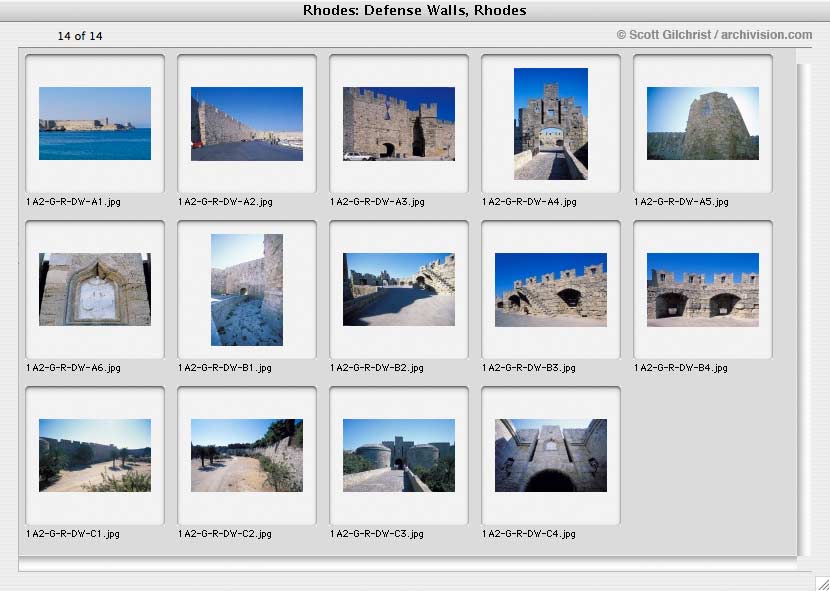The image size is (830, 591).
Task: Select the carved stone niche thumbnail A6
Action: coord(95,289)
